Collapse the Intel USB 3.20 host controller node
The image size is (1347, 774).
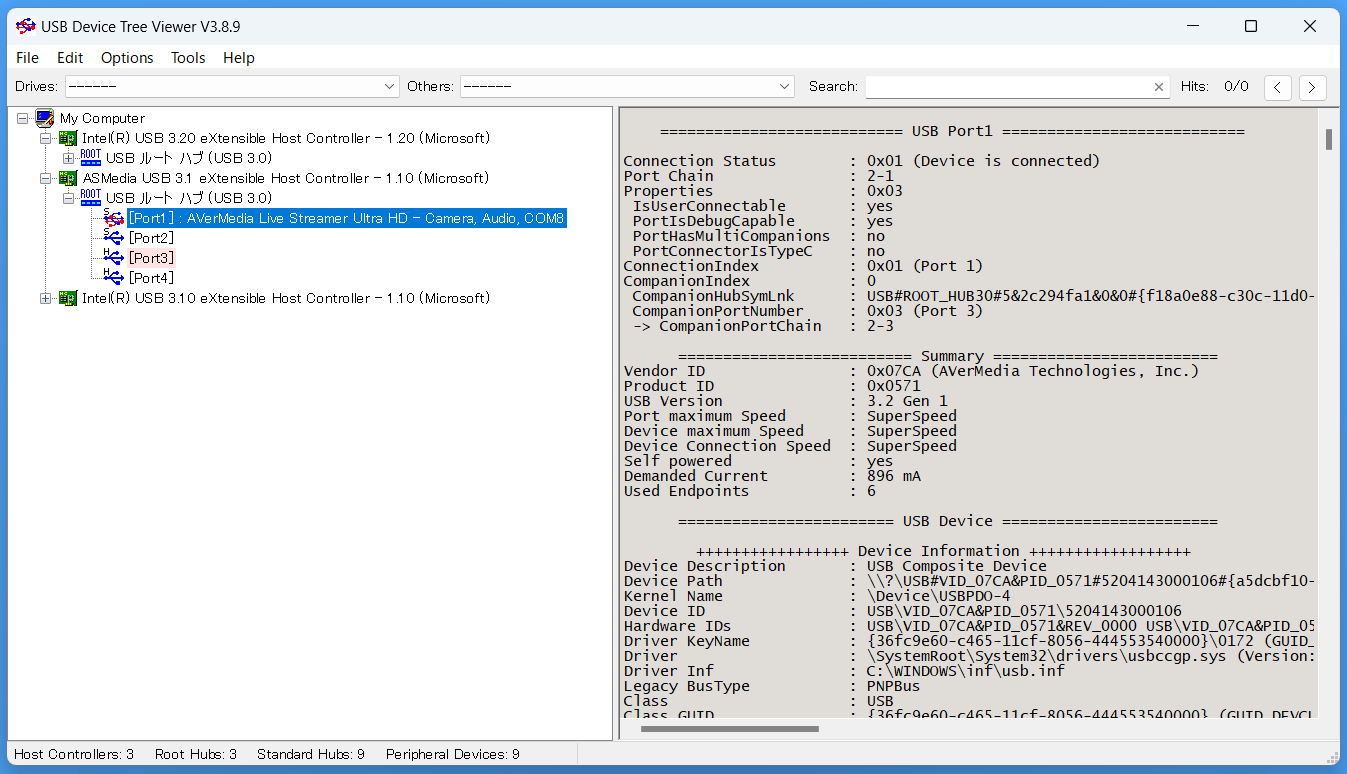[46, 138]
